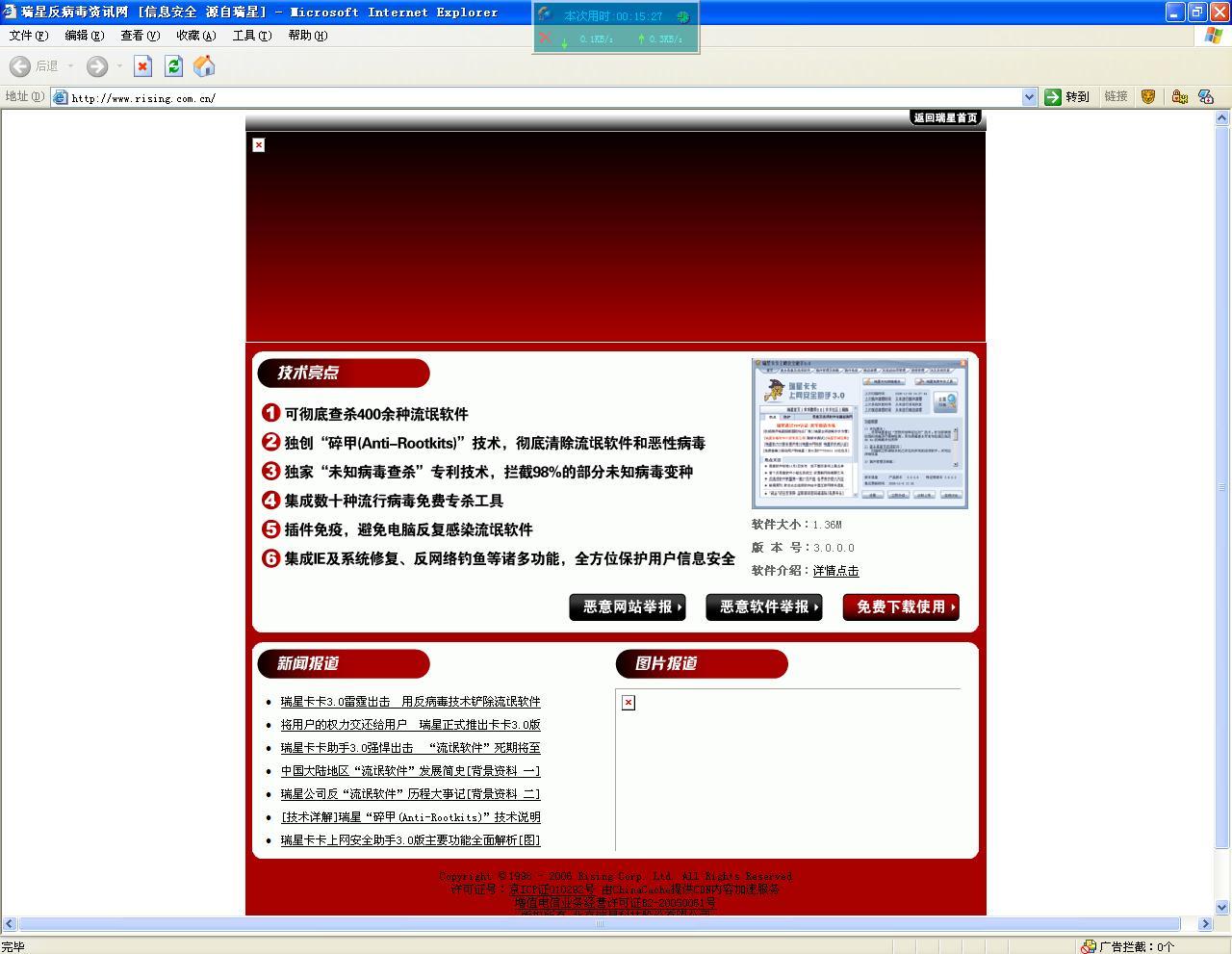The width and height of the screenshot is (1232, 954).
Task: Click the horizontal scrollbar right arrow
Action: [x=1205, y=923]
